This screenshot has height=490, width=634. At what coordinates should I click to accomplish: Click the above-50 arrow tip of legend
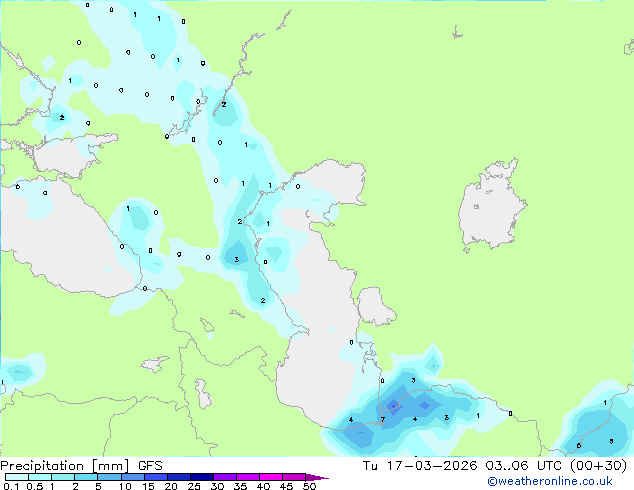pos(317,477)
